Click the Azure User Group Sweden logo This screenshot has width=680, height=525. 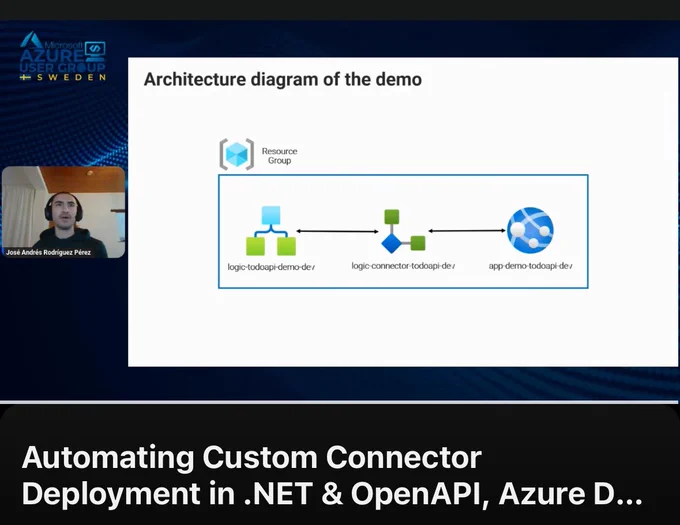pyautogui.click(x=63, y=56)
